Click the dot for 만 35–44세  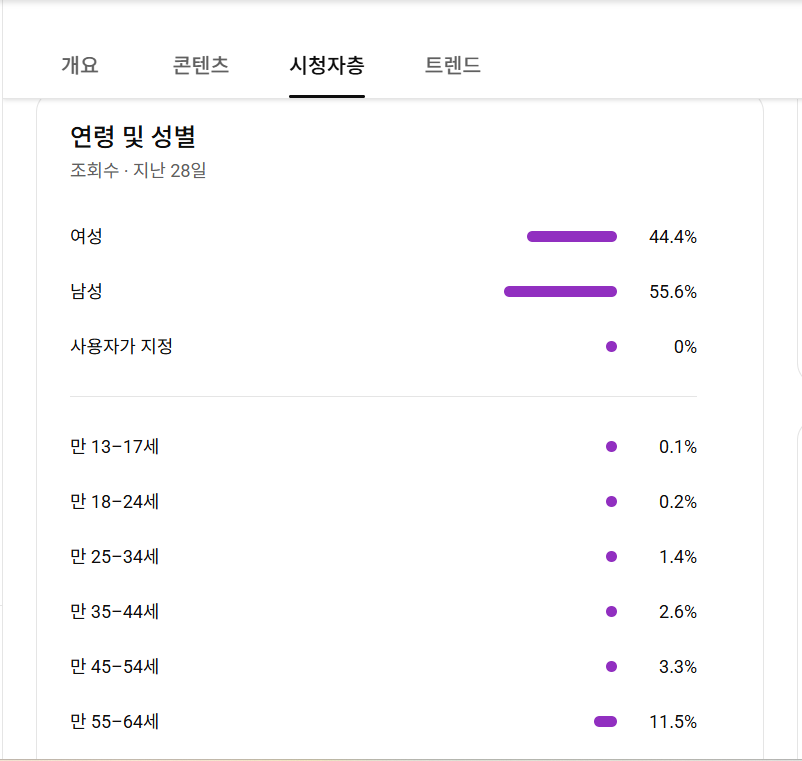611,612
